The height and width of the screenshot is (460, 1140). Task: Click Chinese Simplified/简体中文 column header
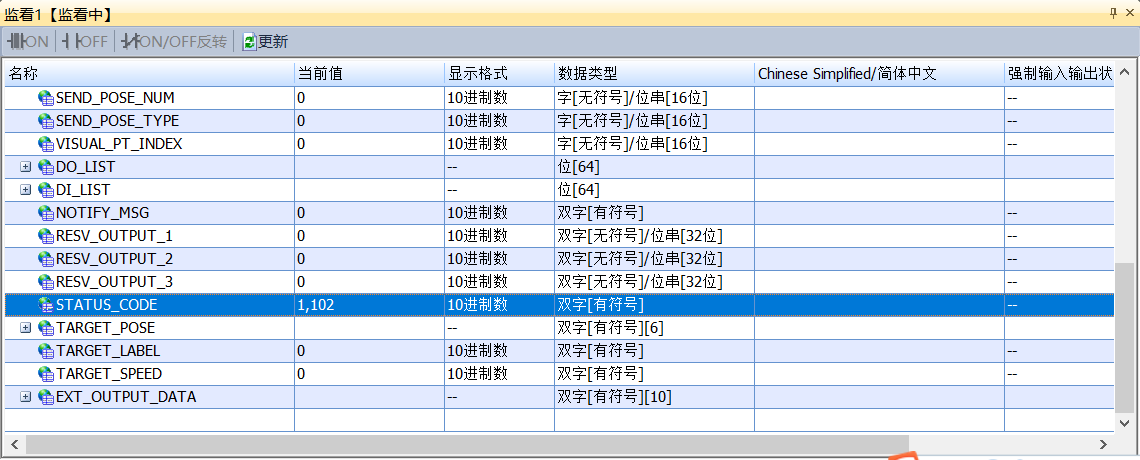[878, 73]
